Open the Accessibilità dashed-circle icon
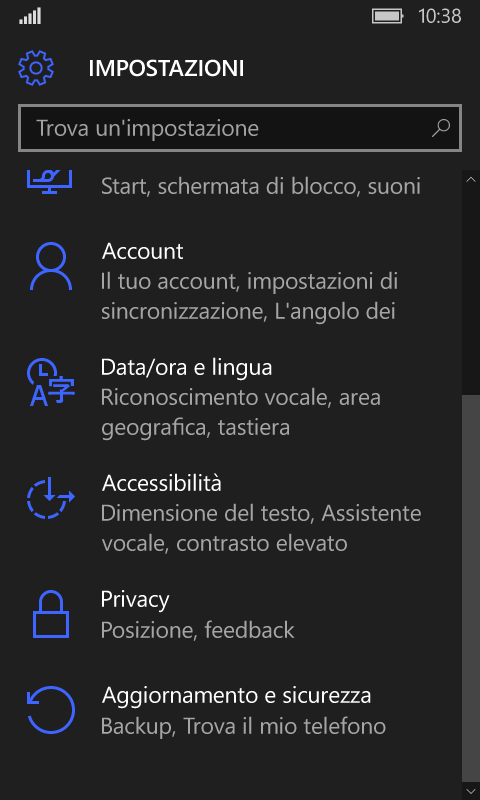Image resolution: width=480 pixels, height=800 pixels. [x=50, y=497]
